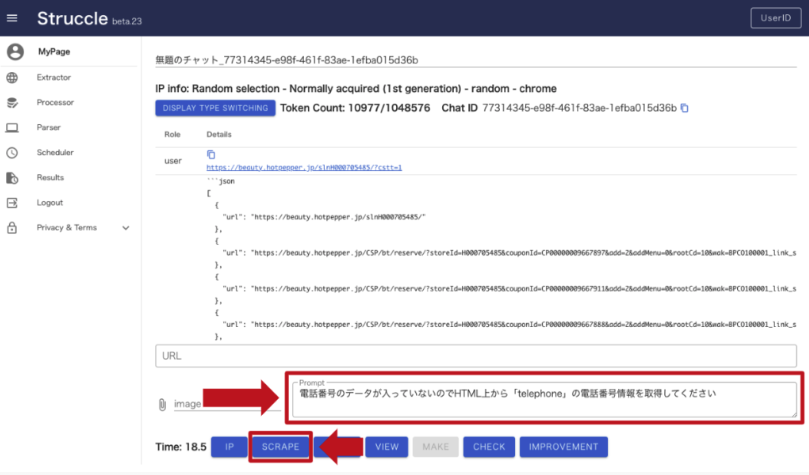Go to Processor page
Screen dimensions: 809x475
click(55, 102)
